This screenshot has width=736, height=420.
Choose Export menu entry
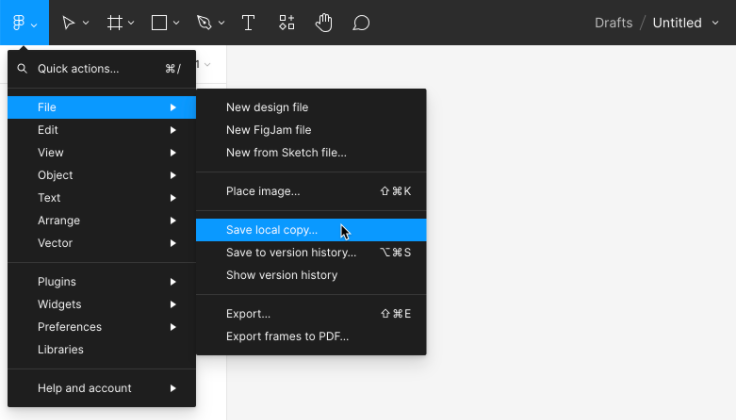tap(311, 313)
